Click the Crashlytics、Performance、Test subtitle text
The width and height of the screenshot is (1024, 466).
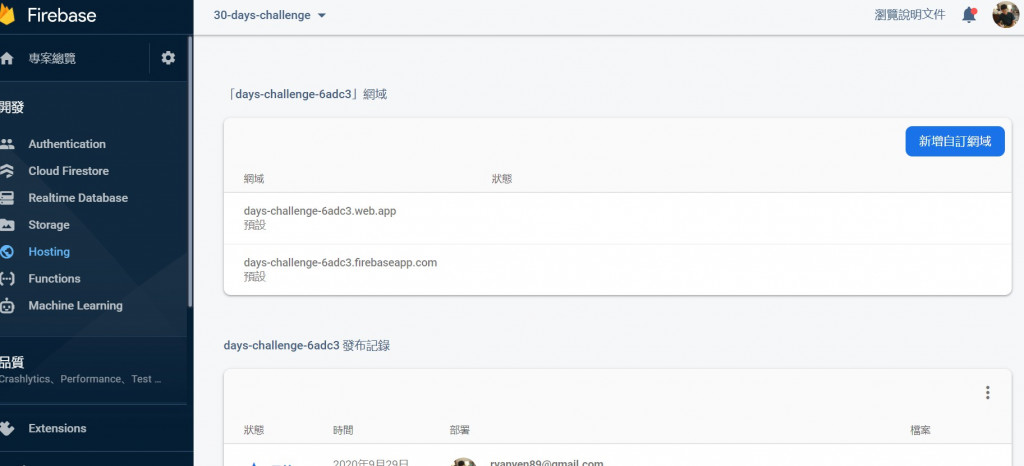tap(80, 379)
